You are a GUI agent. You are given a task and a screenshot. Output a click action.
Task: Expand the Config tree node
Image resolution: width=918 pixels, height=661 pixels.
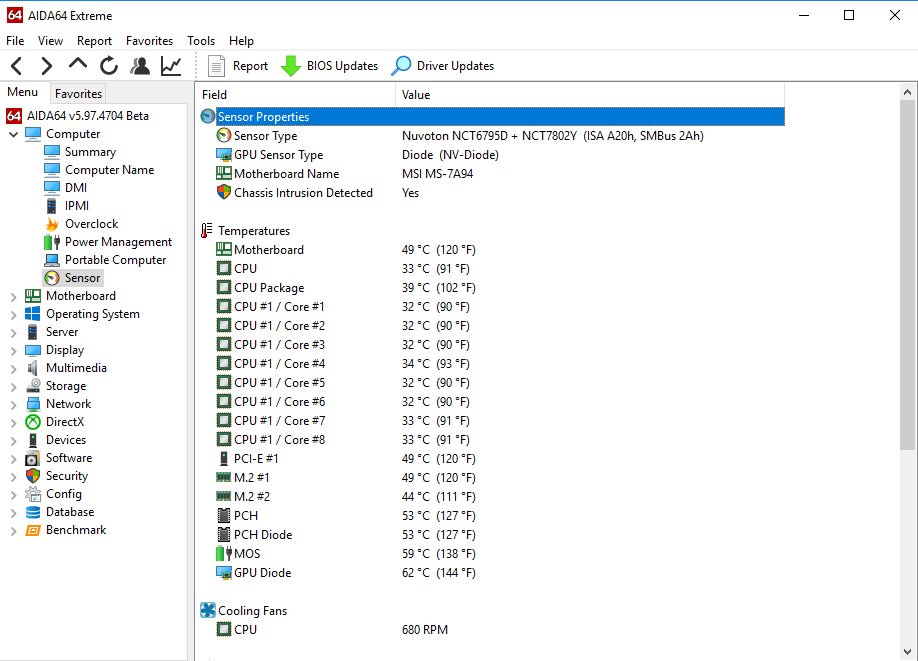tap(14, 495)
